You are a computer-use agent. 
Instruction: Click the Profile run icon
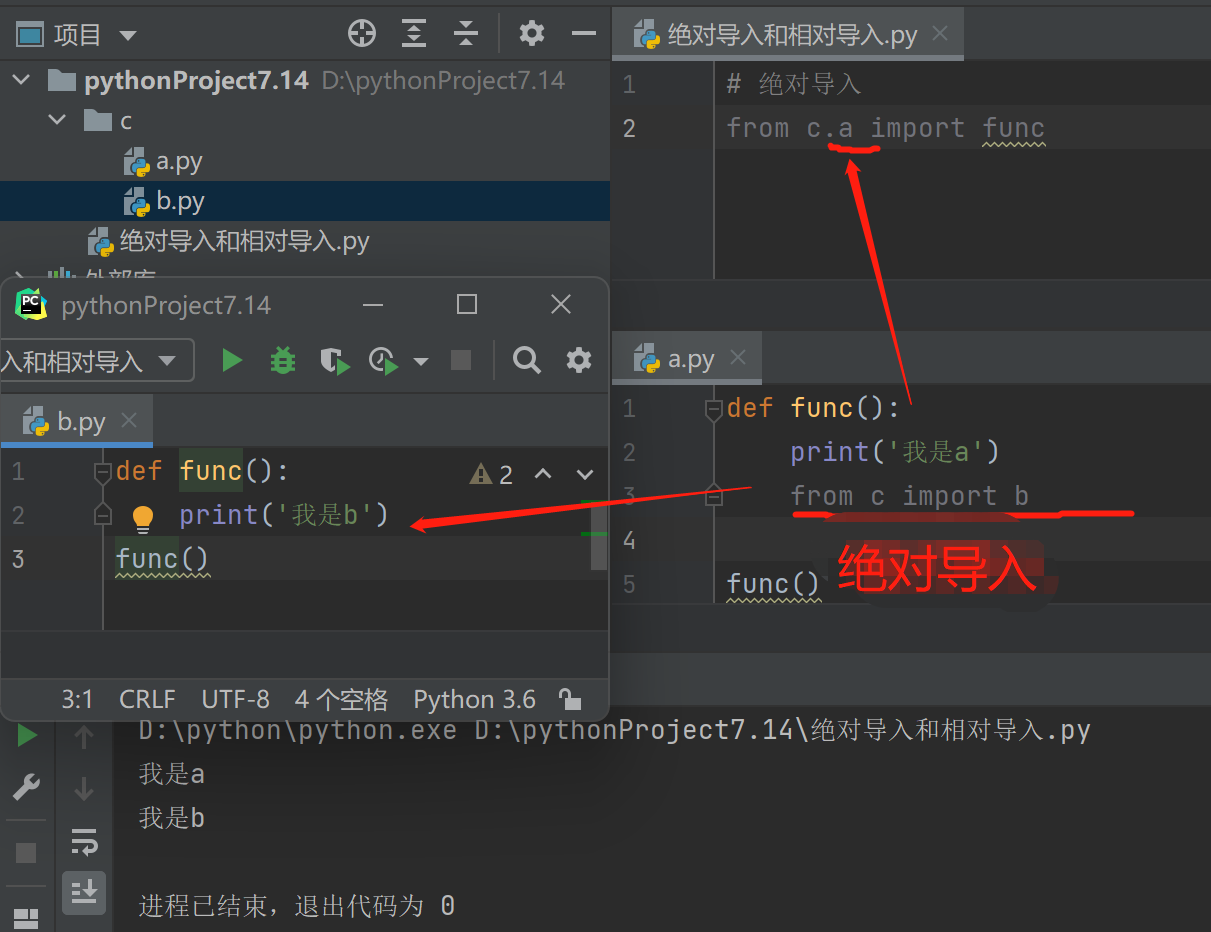pyautogui.click(x=384, y=360)
